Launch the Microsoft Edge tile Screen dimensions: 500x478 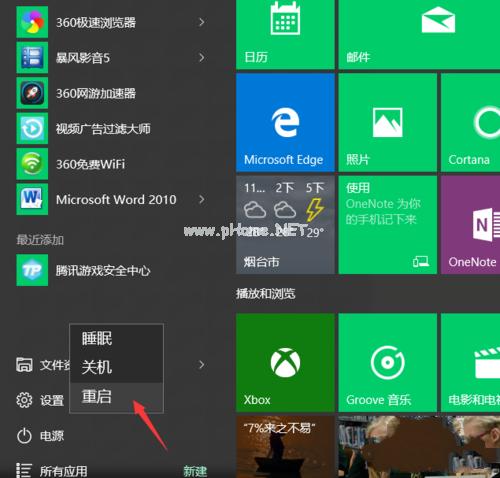pos(285,122)
